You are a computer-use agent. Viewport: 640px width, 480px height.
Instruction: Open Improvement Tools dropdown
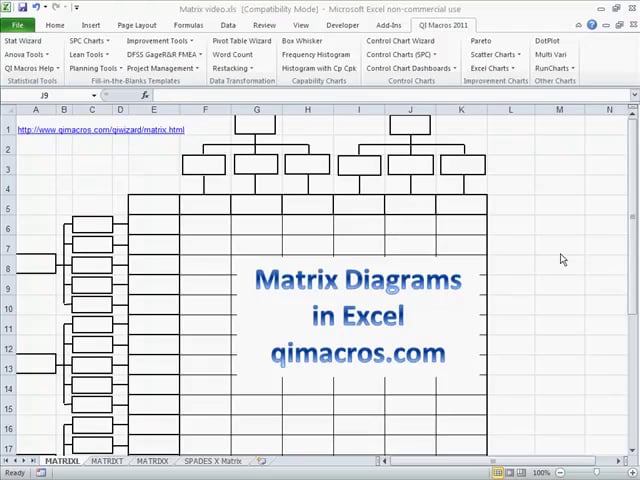click(x=160, y=41)
